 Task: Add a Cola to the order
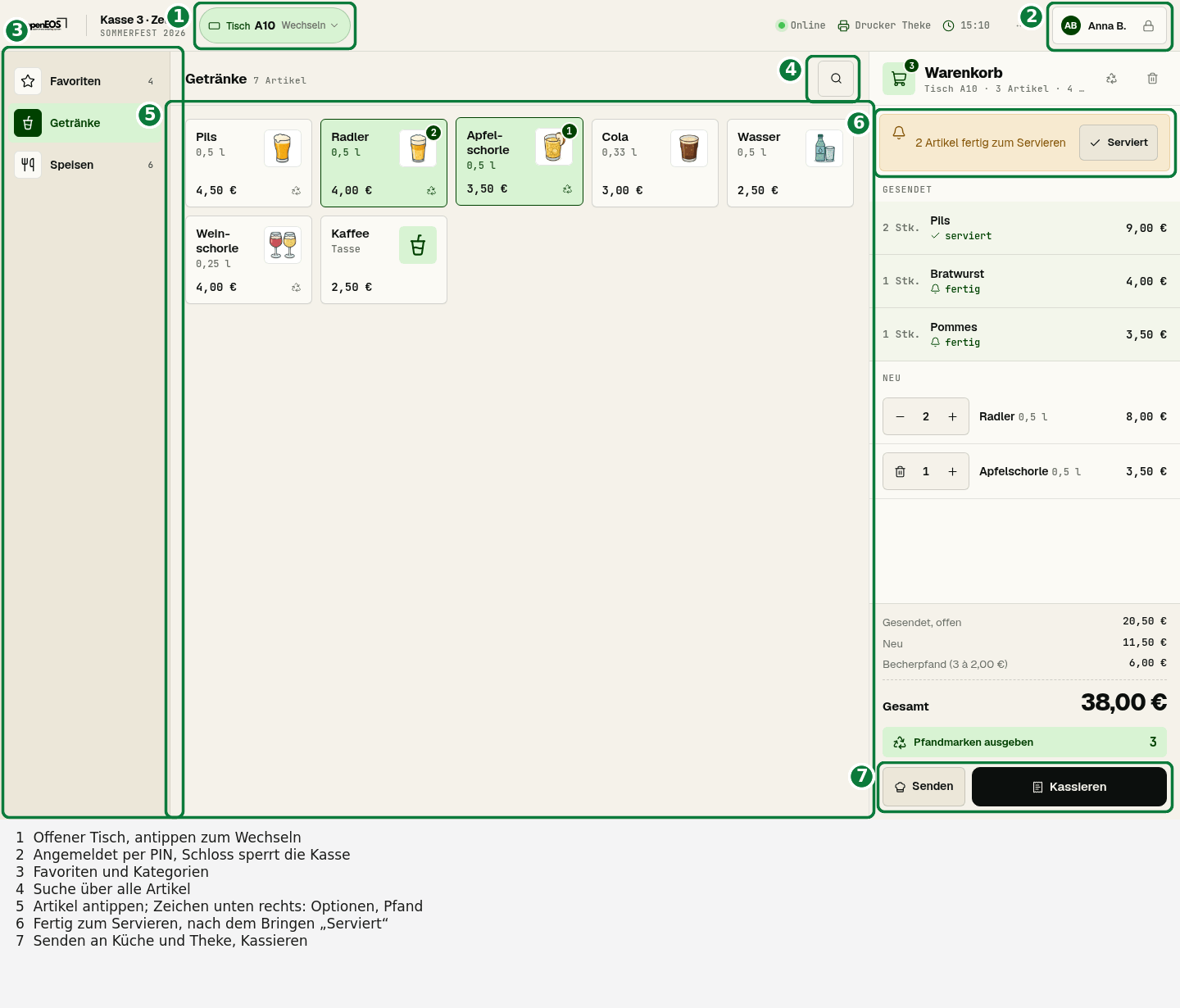tap(655, 163)
